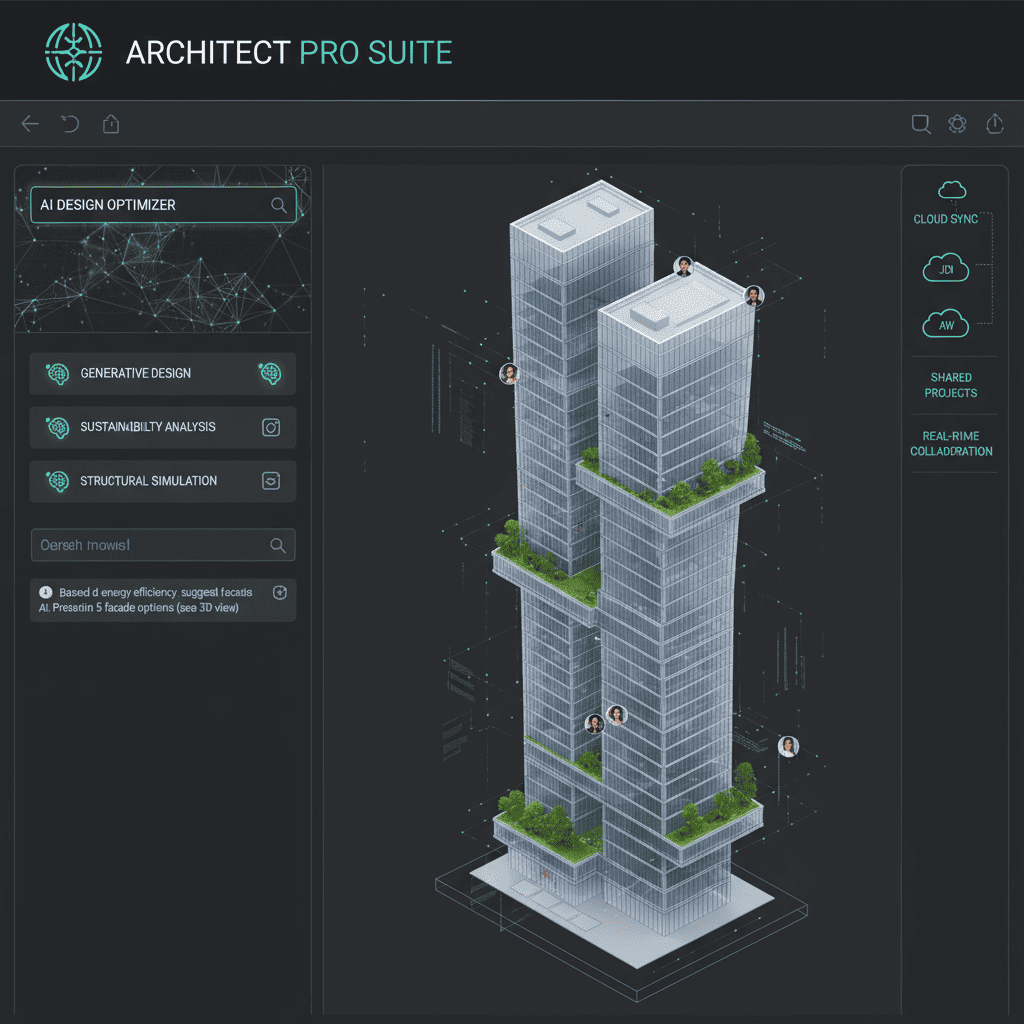Open settings gear icon in top toolbar
The width and height of the screenshot is (1024, 1024).
click(x=957, y=124)
